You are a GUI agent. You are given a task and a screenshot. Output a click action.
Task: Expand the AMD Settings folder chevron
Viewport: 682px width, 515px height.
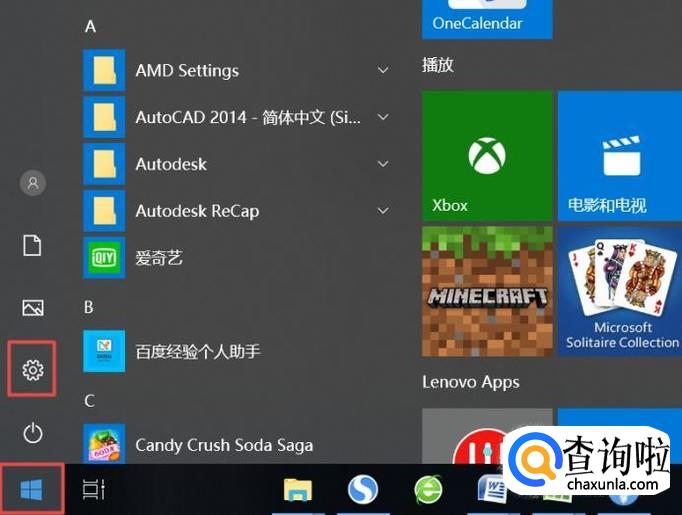[383, 70]
